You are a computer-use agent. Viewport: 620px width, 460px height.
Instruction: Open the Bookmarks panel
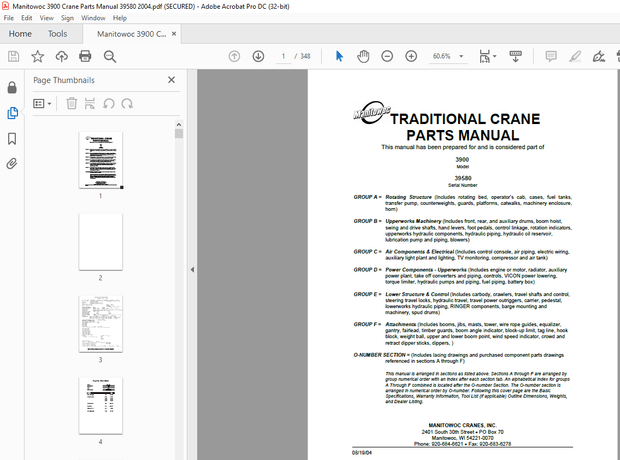click(x=12, y=139)
